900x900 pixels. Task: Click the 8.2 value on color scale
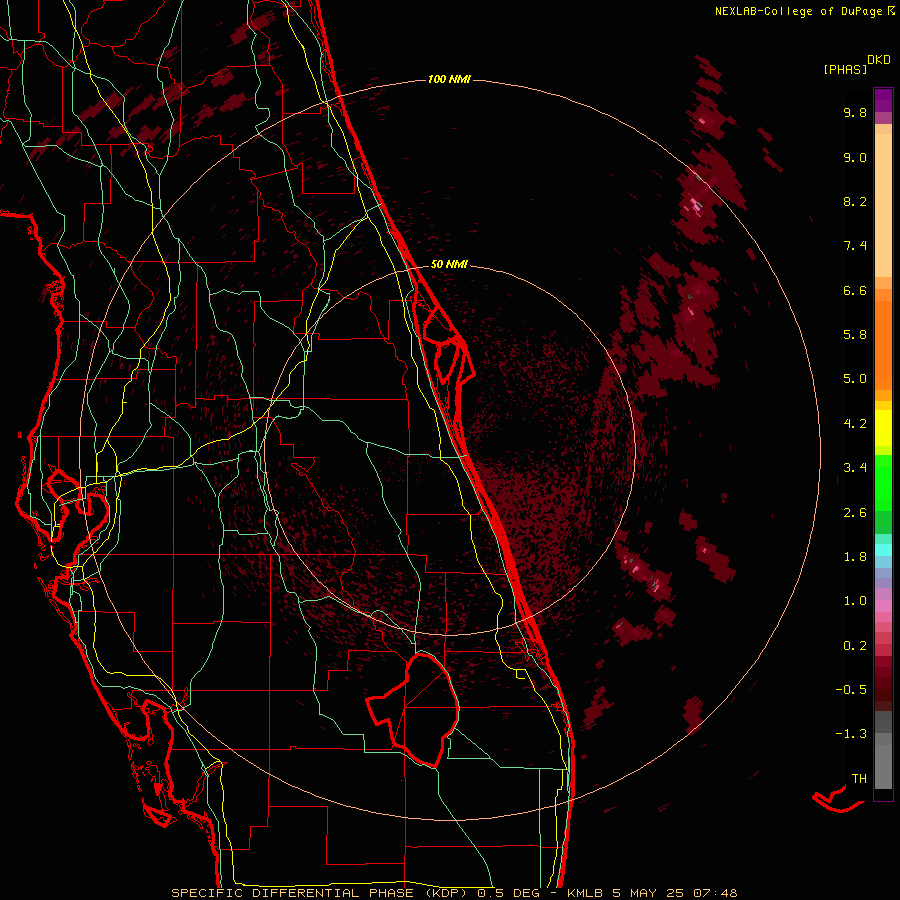855,201
